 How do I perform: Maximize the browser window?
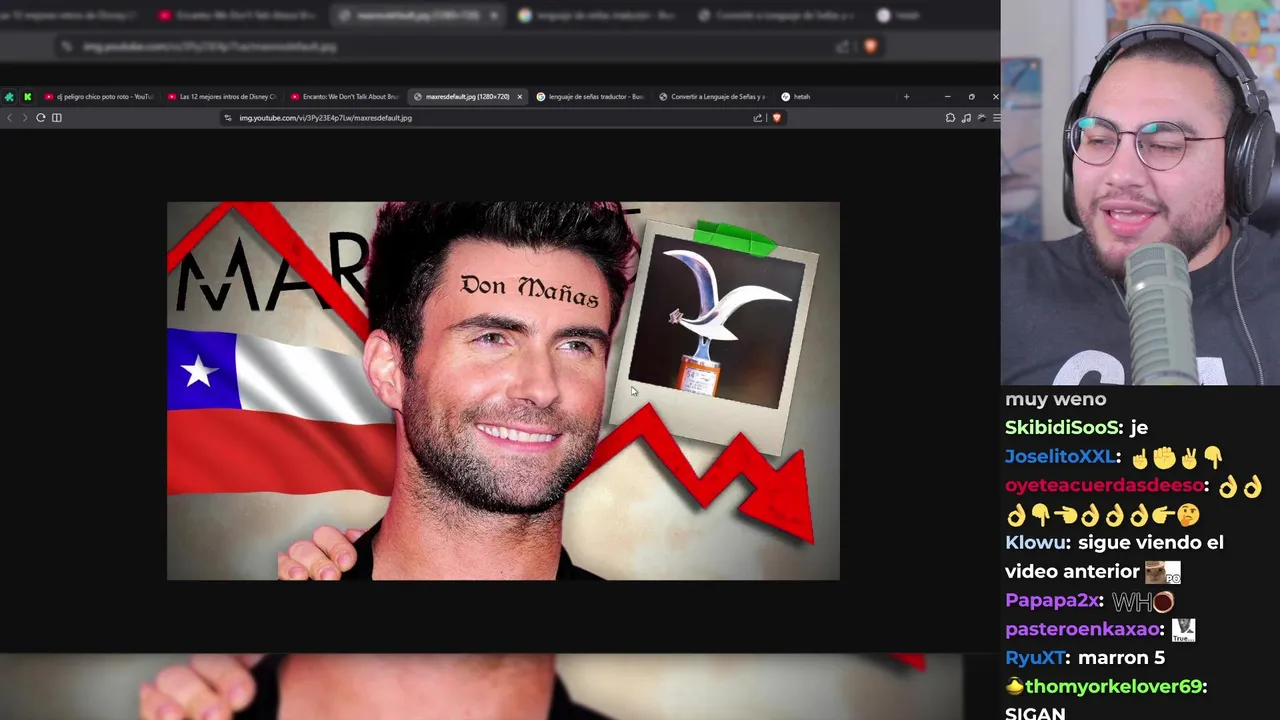971,97
